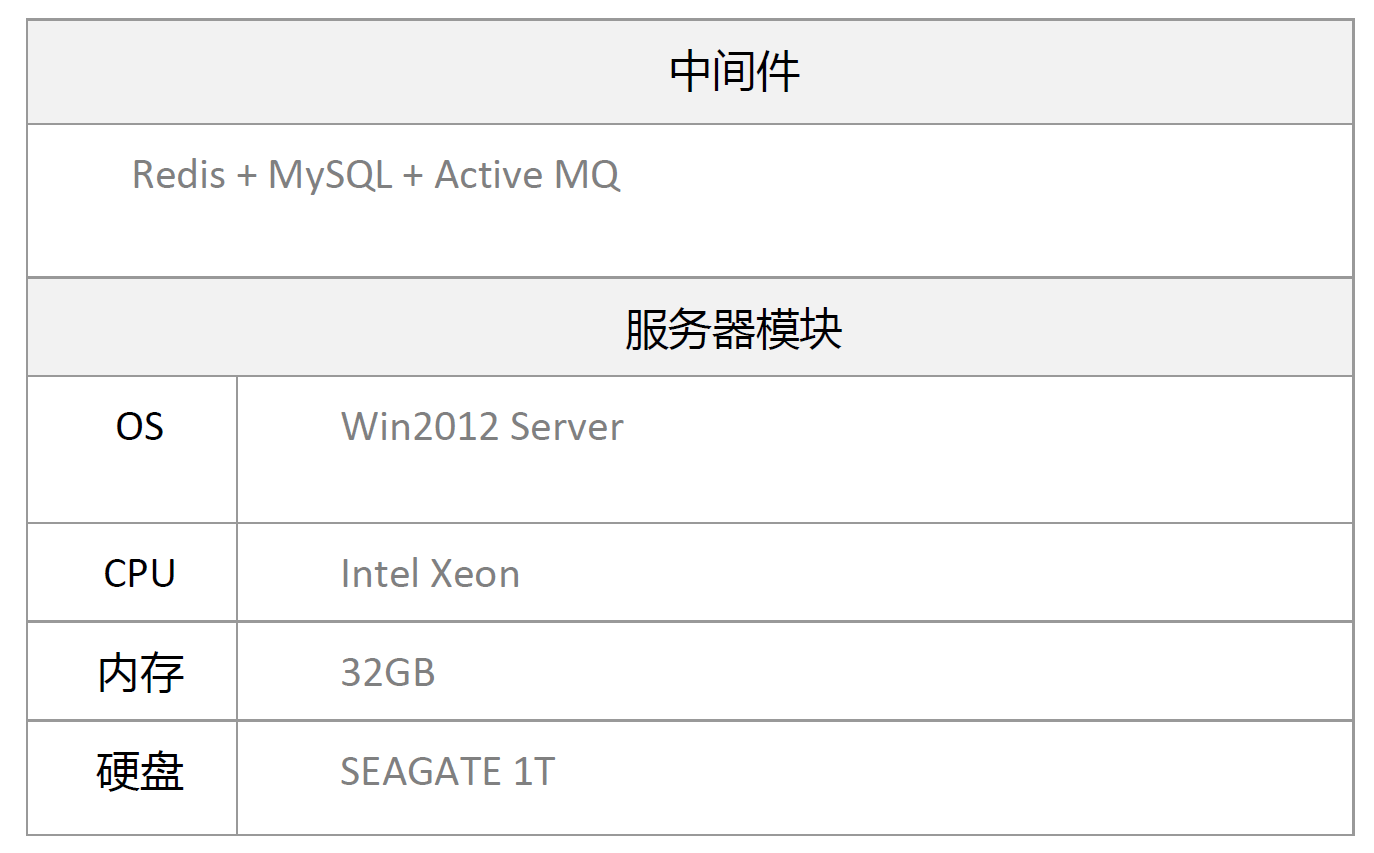Select the SEAGATE 1T disk value
Image resolution: width=1374 pixels, height=853 pixels.
click(447, 771)
